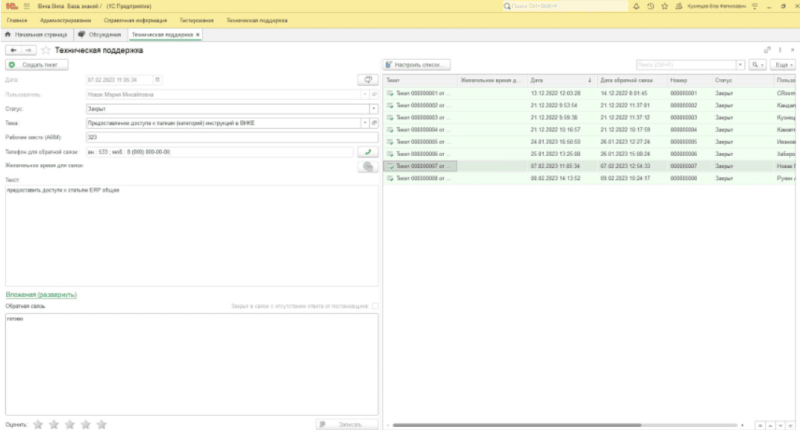Open the discussion chat bubble button
Image resolution: width=800 pixels, height=430 pixels.
[367, 167]
